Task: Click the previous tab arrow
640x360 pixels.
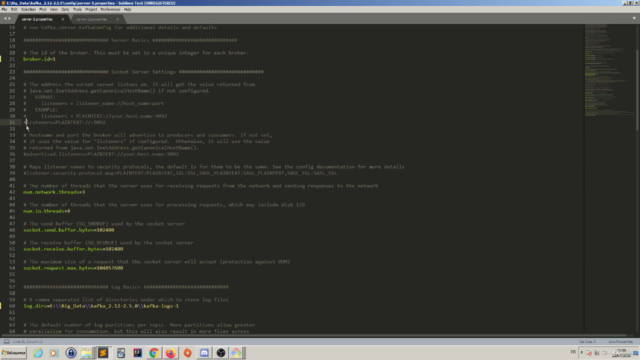Action: click(5, 19)
